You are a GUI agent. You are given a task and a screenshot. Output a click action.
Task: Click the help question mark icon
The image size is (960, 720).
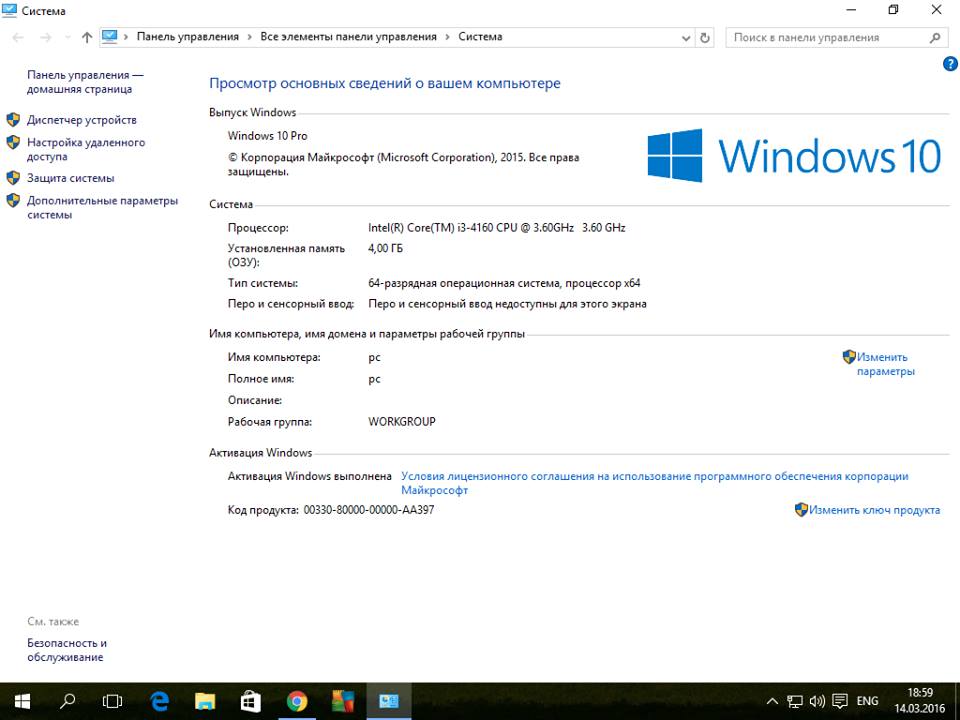tap(950, 64)
